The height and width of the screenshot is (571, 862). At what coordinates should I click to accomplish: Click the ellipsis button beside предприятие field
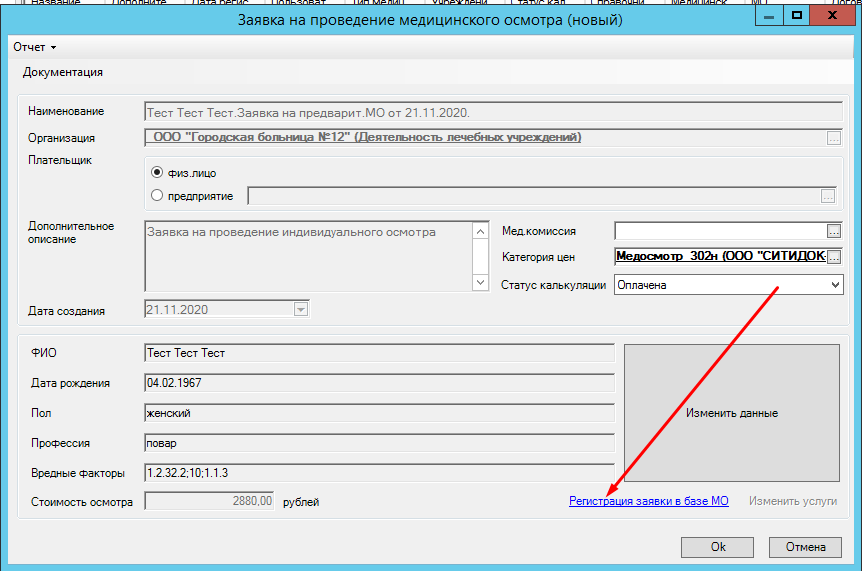pyautogui.click(x=827, y=196)
